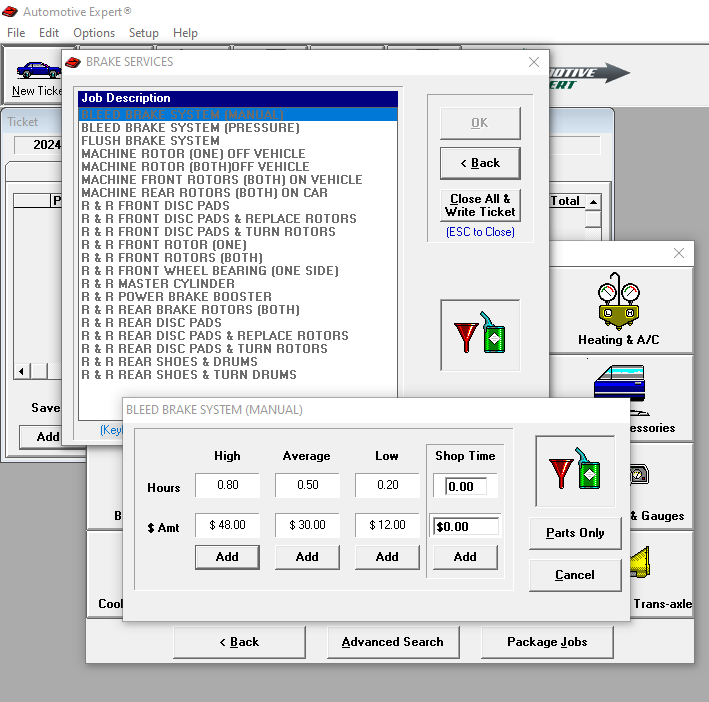709x702 pixels.
Task: Open the File menu
Action: [16, 33]
